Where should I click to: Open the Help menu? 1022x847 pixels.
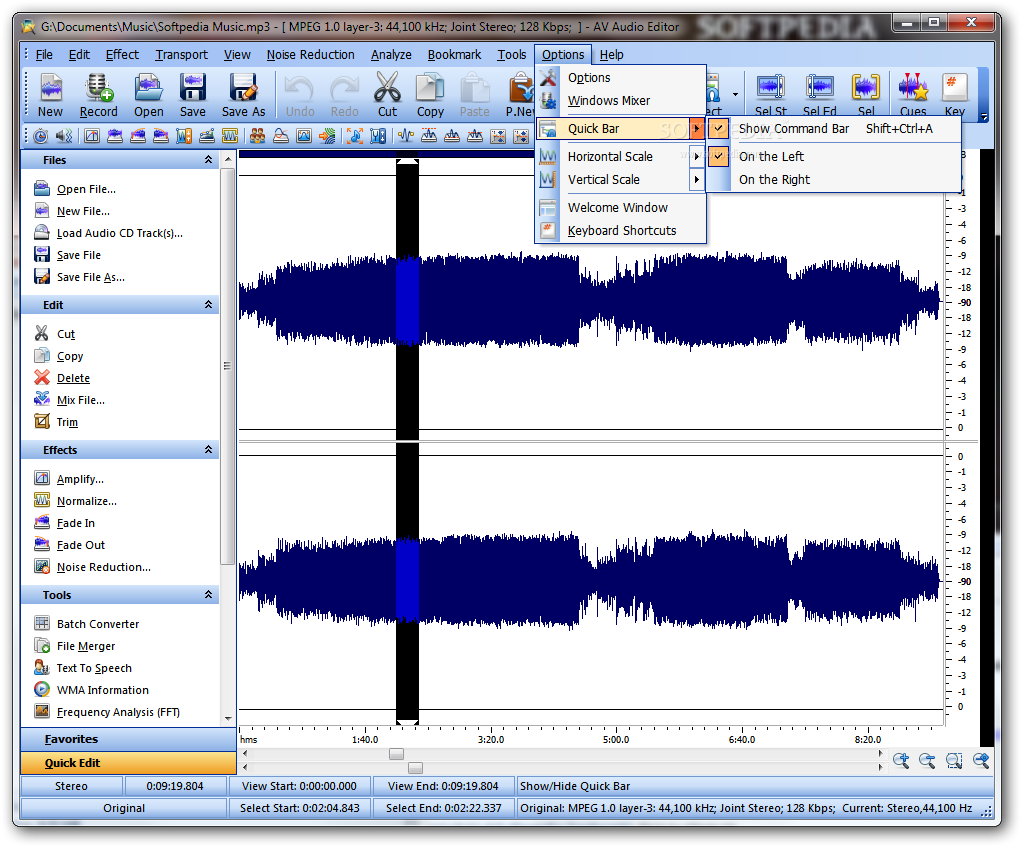coord(611,55)
